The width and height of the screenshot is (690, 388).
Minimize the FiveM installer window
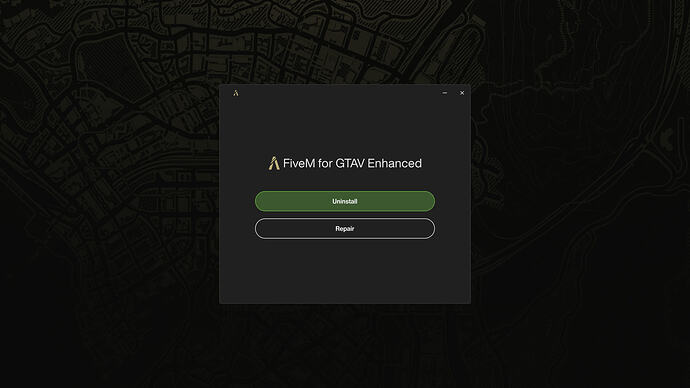(x=444, y=93)
